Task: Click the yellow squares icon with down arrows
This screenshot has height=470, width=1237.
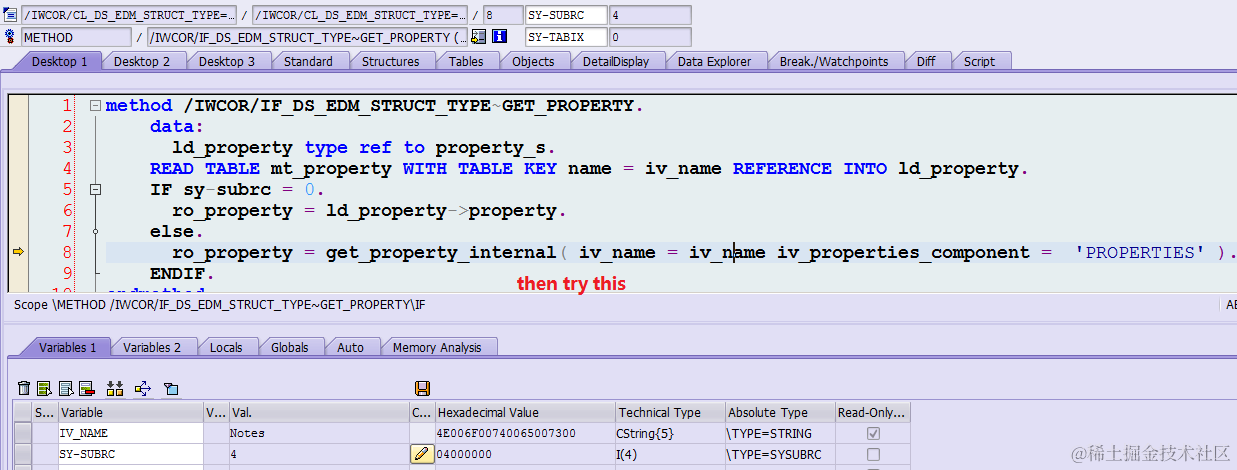Action: 114,388
